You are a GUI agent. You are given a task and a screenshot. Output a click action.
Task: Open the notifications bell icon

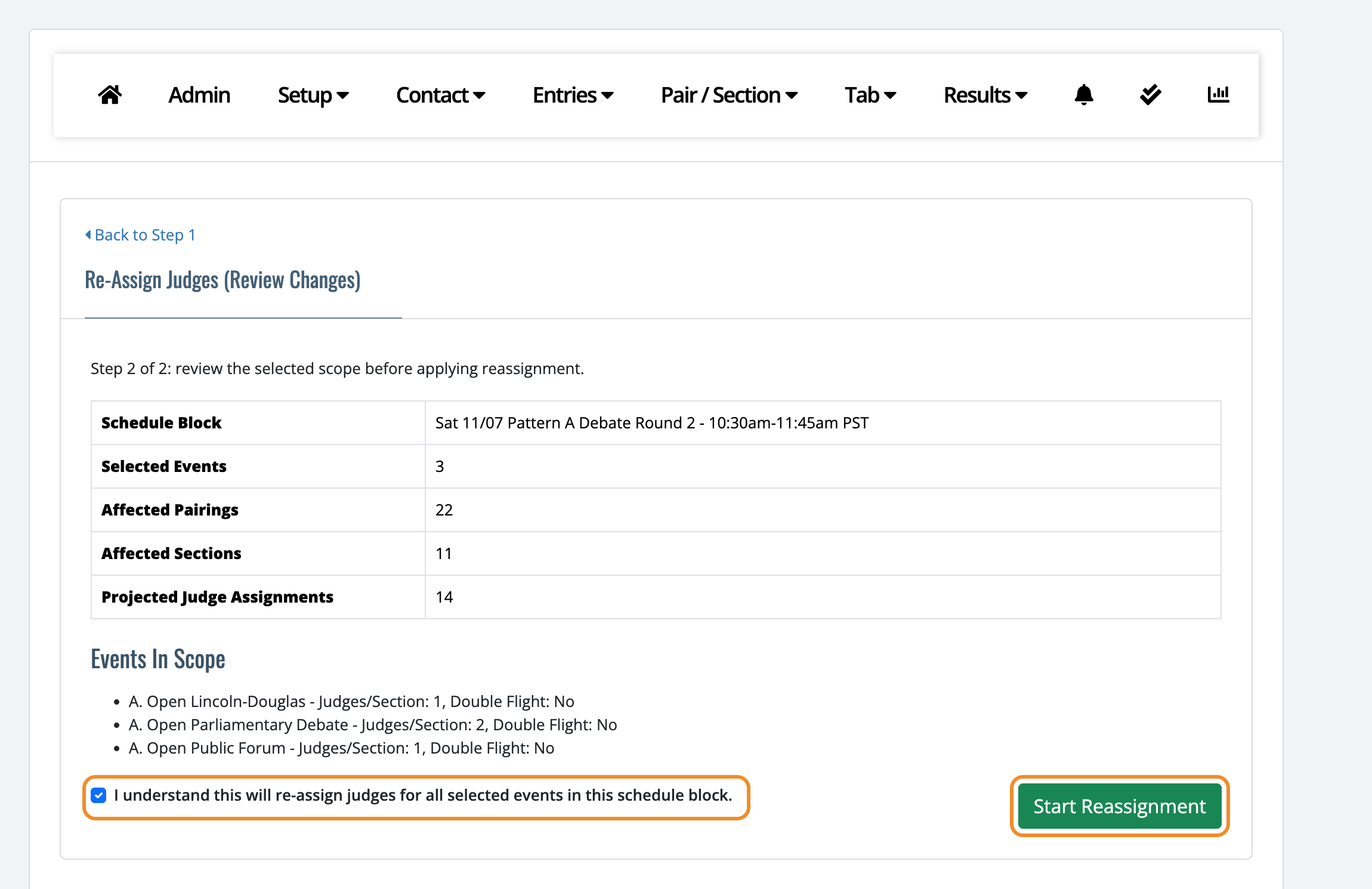click(x=1083, y=95)
